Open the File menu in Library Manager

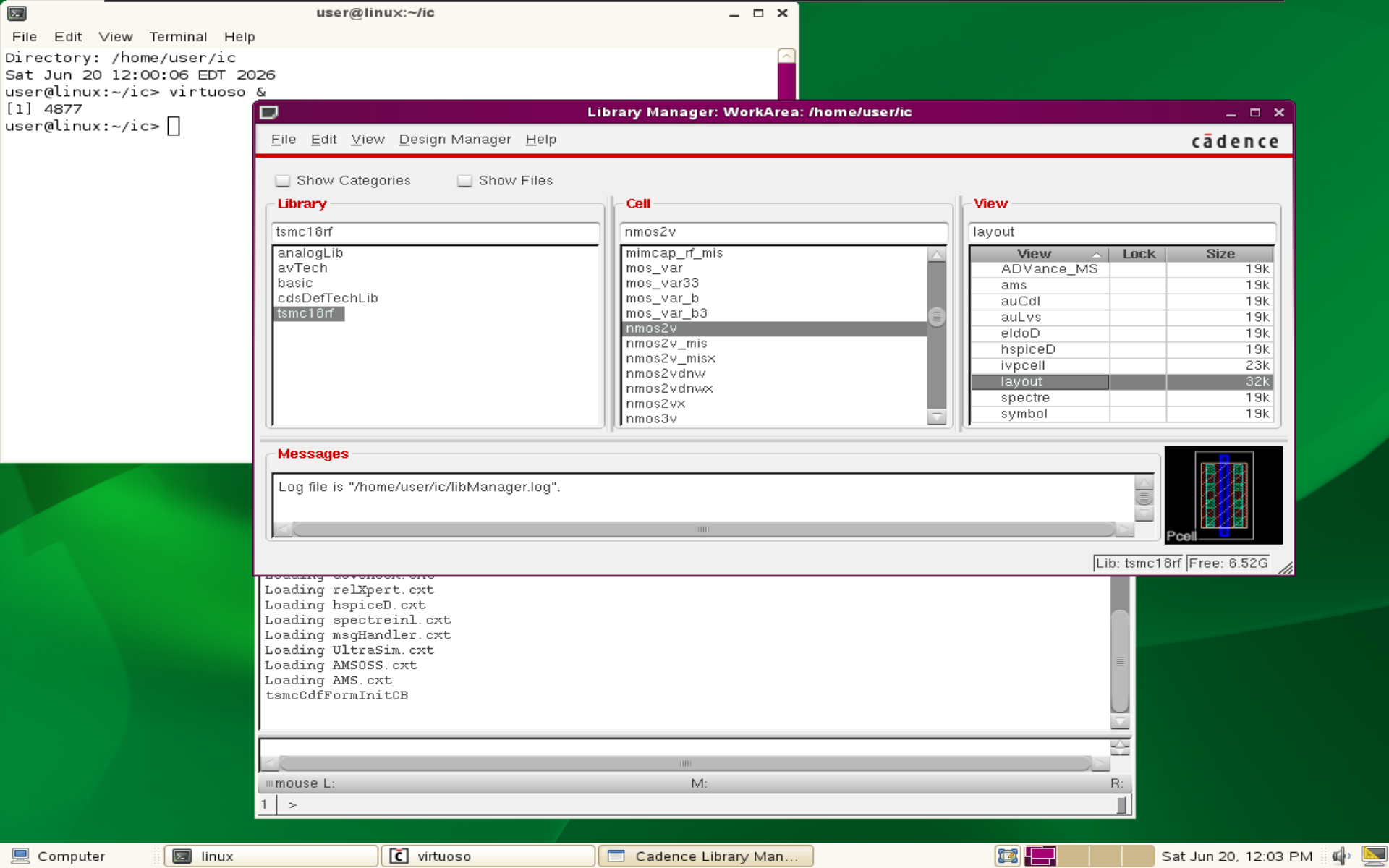point(284,140)
